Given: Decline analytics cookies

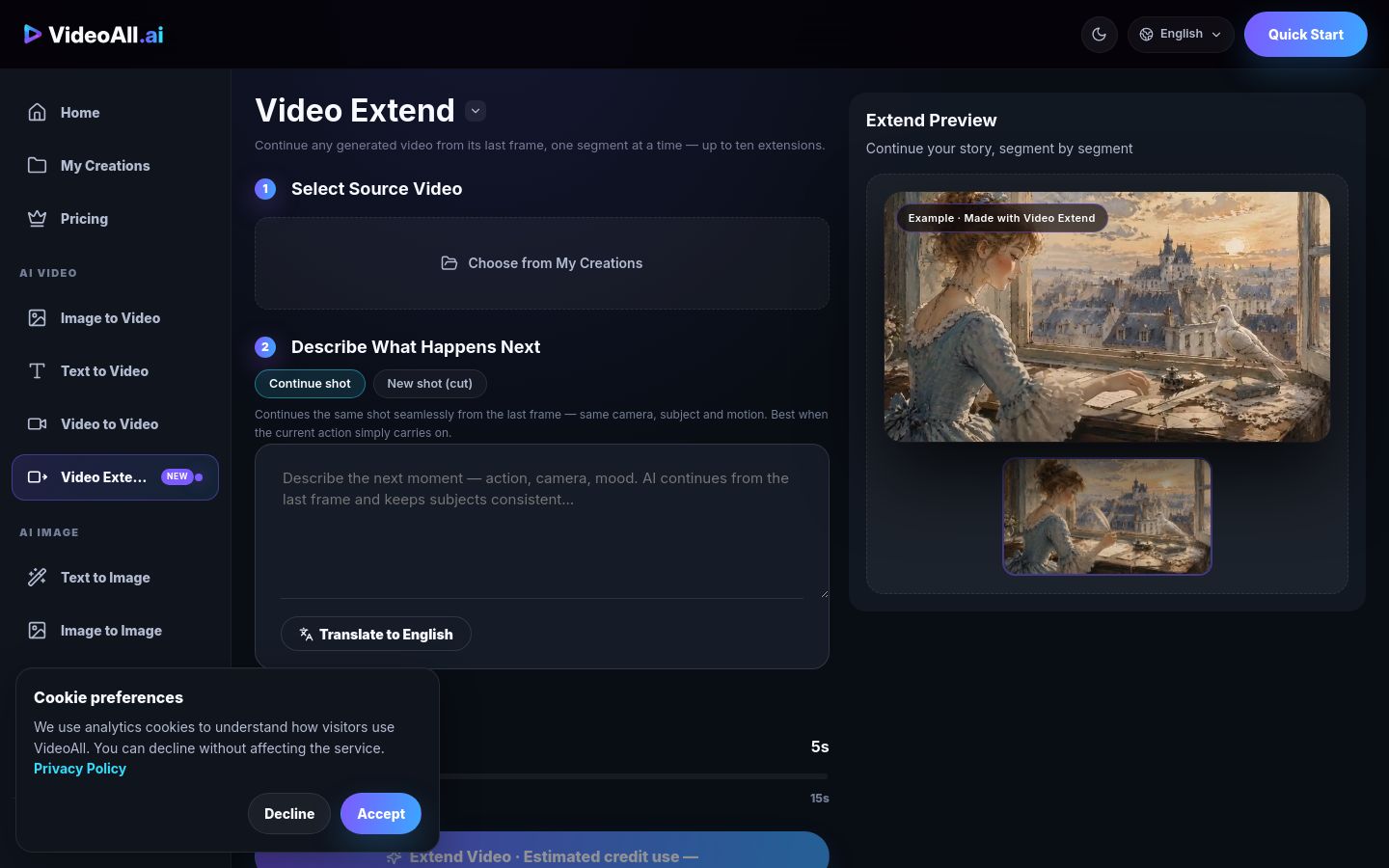Looking at the screenshot, I should tap(289, 814).
